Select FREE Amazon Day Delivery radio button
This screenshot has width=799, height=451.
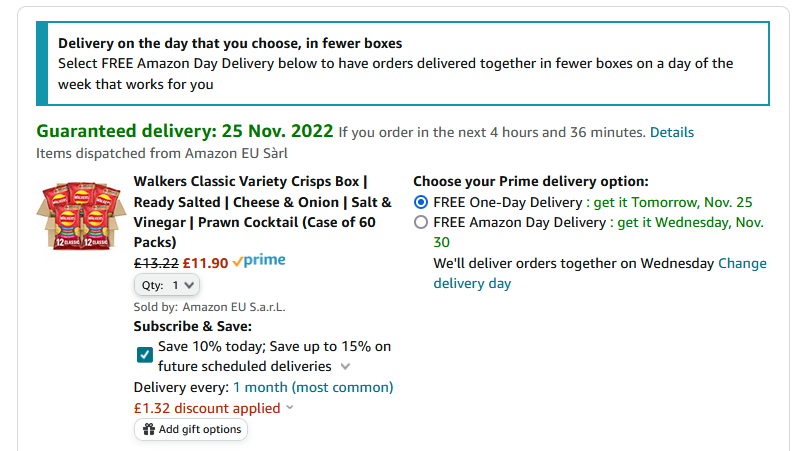tap(421, 223)
